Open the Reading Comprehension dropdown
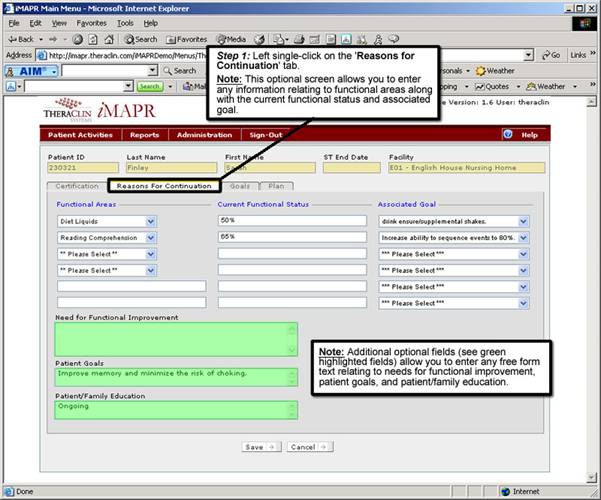 151,237
